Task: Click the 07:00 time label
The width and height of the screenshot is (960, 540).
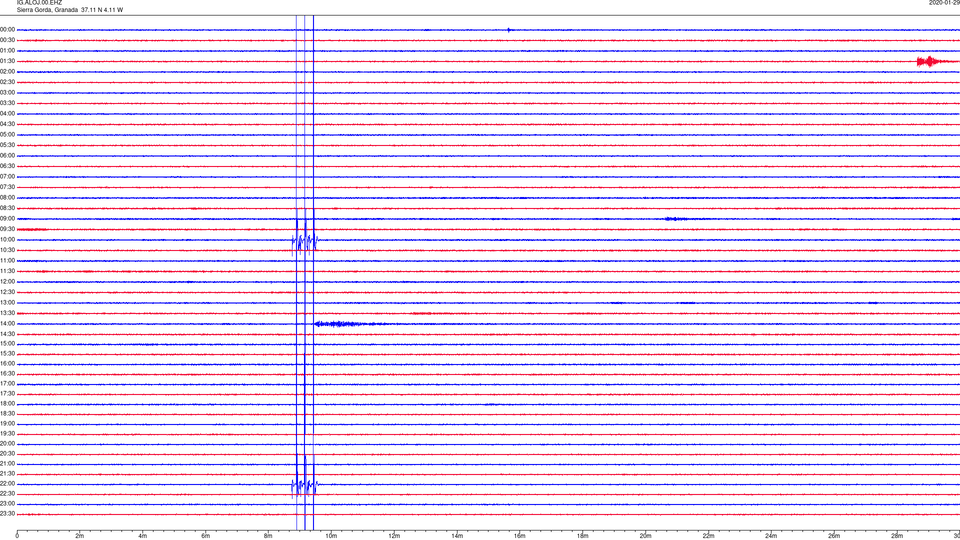Action: [7, 176]
